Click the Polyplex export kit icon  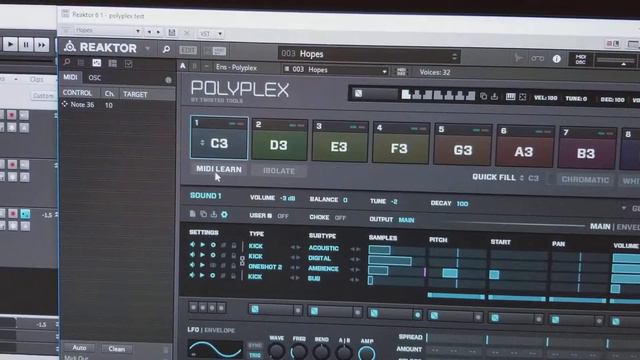coord(494,97)
